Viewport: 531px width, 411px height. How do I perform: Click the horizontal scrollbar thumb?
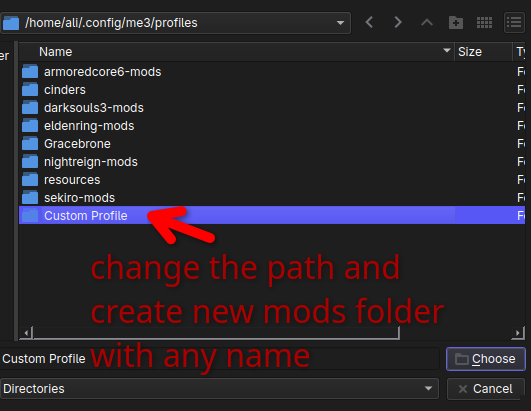[x=216, y=333]
